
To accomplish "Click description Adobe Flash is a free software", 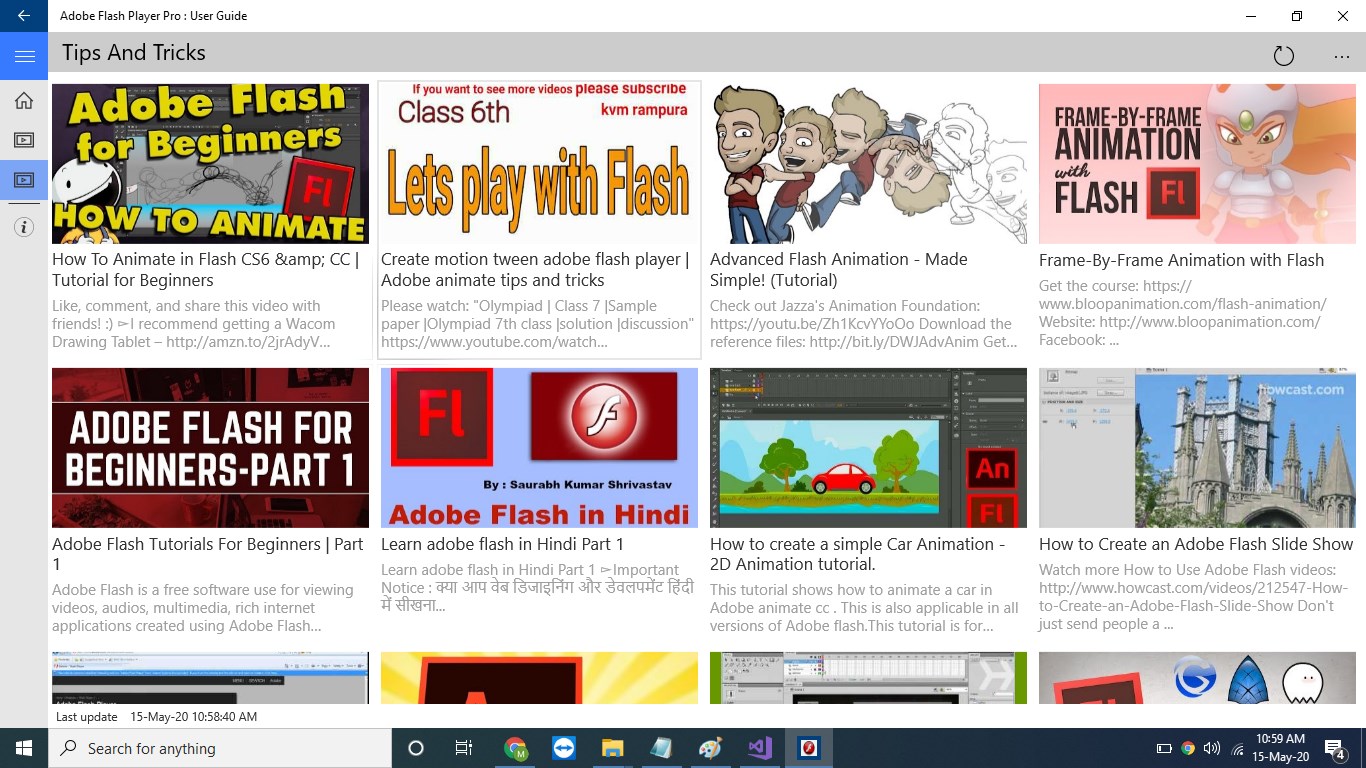I will (x=203, y=608).
